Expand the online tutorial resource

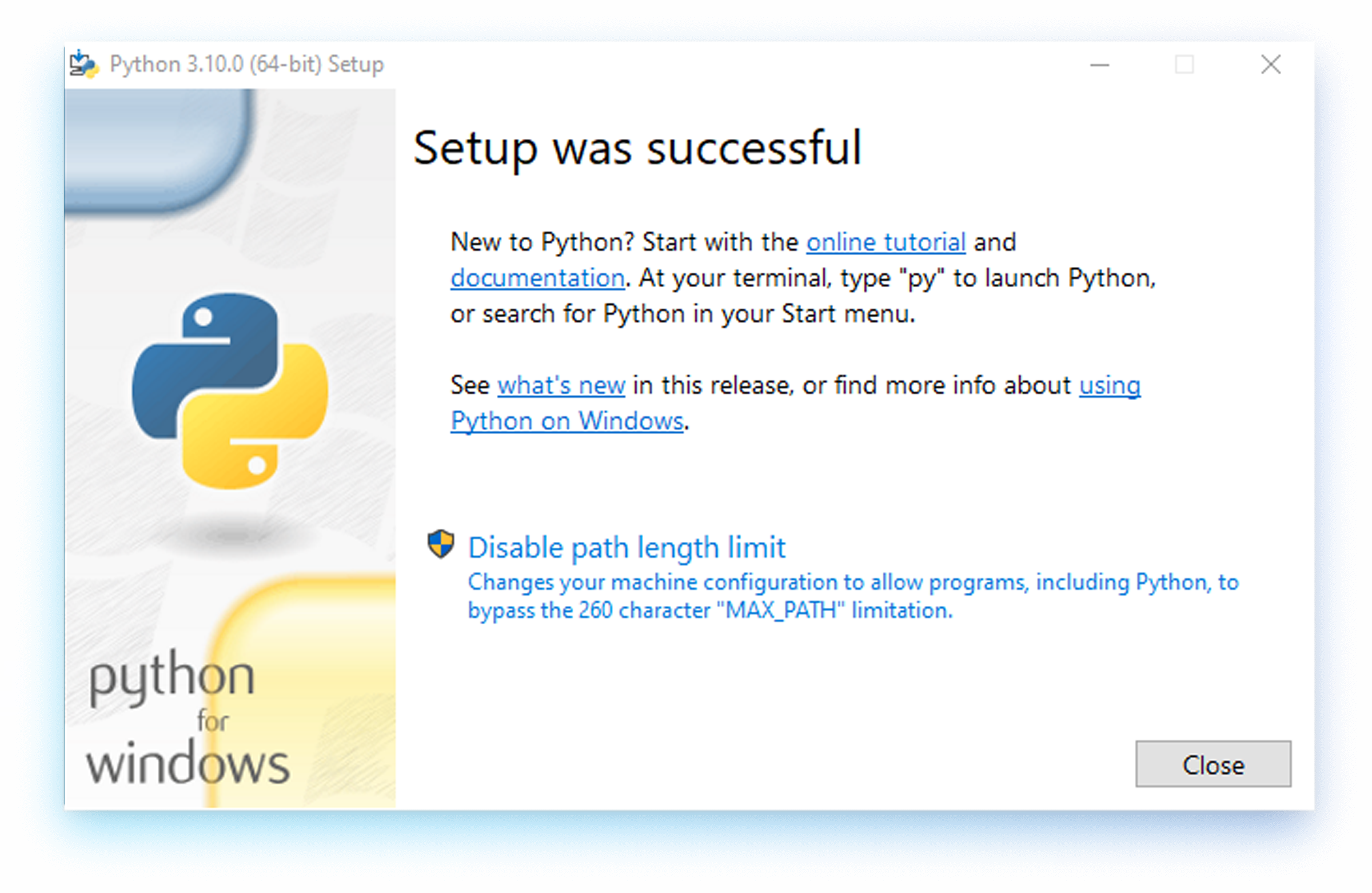(x=886, y=242)
